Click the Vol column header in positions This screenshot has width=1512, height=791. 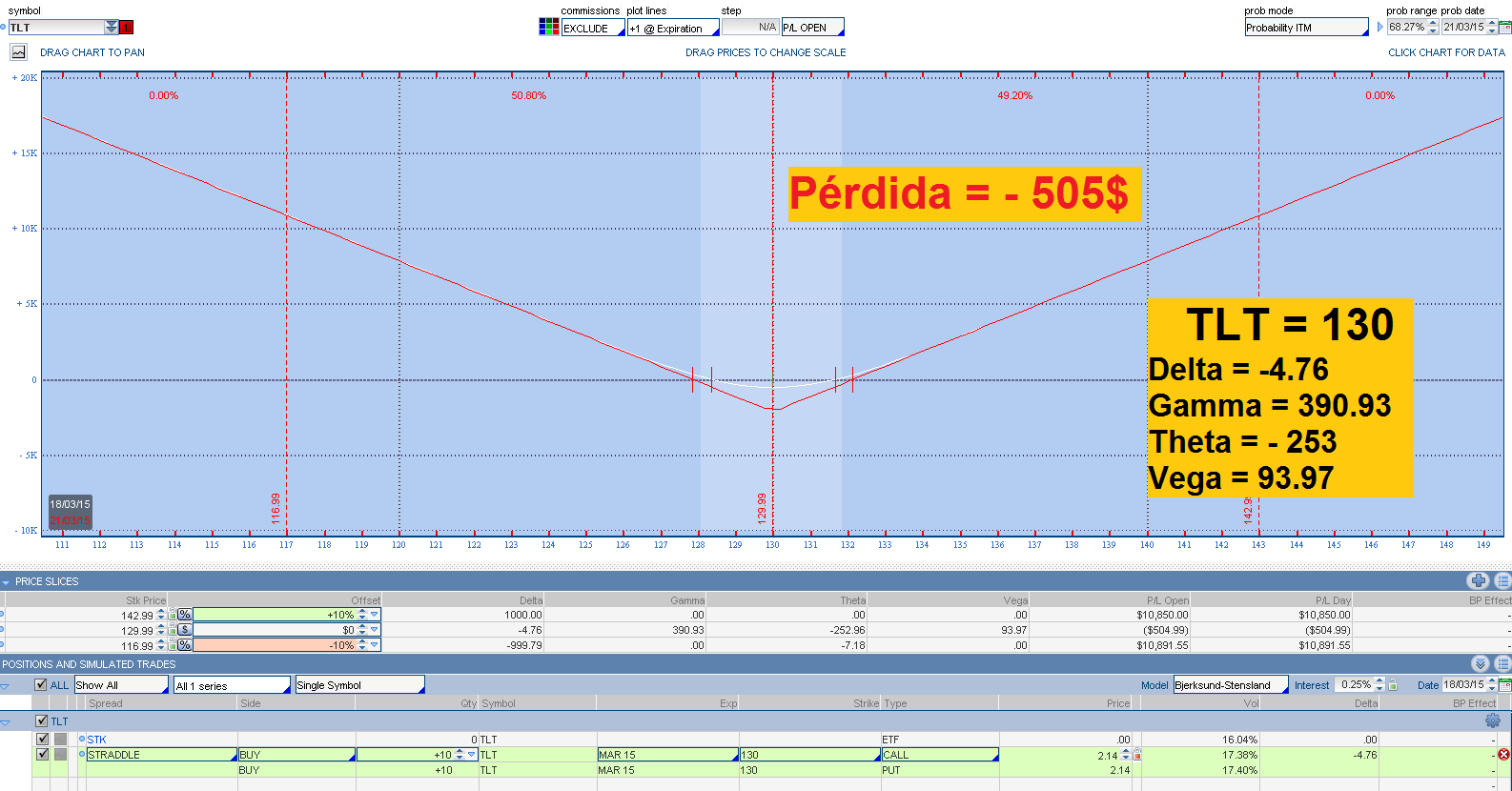pyautogui.click(x=1251, y=703)
